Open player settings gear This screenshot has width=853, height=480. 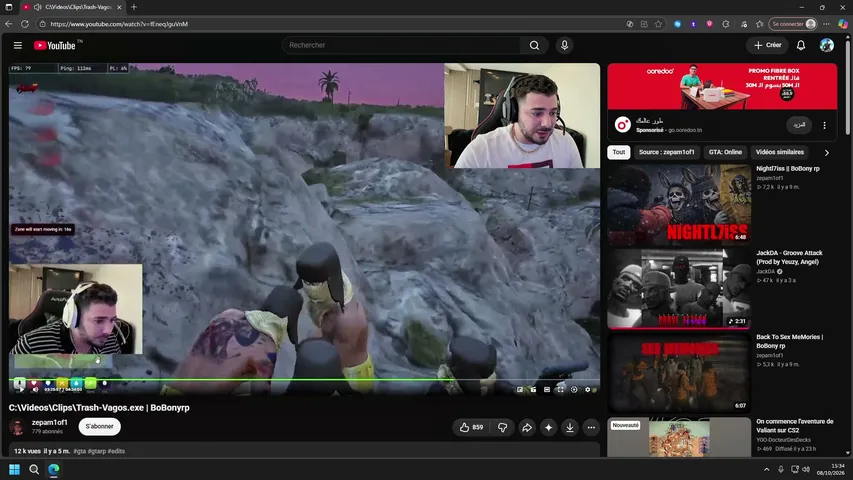(588, 390)
